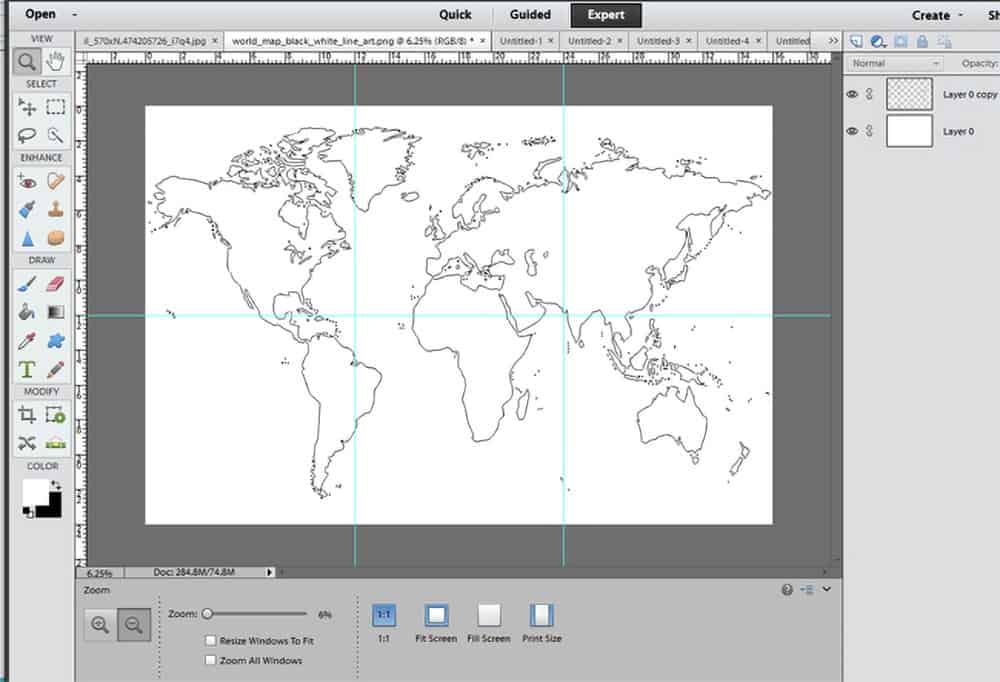Switch to the Quick editing mode tab
The image size is (1000, 682).
(455, 14)
